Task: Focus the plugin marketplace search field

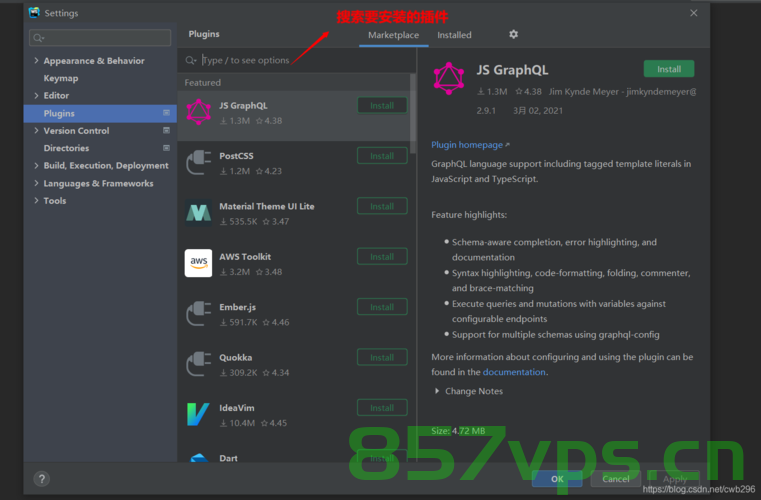Action: [x=297, y=60]
